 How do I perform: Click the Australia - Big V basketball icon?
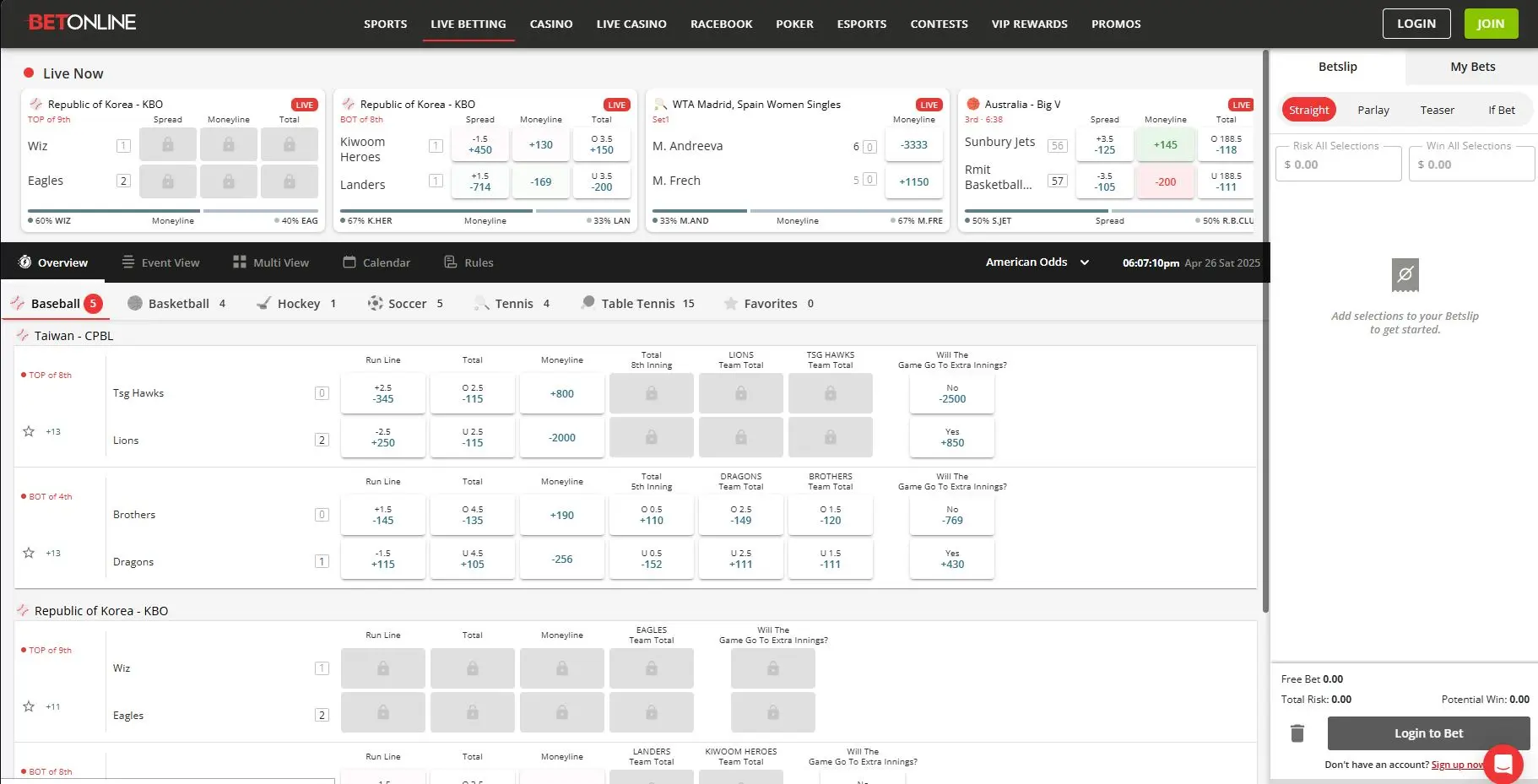[973, 104]
